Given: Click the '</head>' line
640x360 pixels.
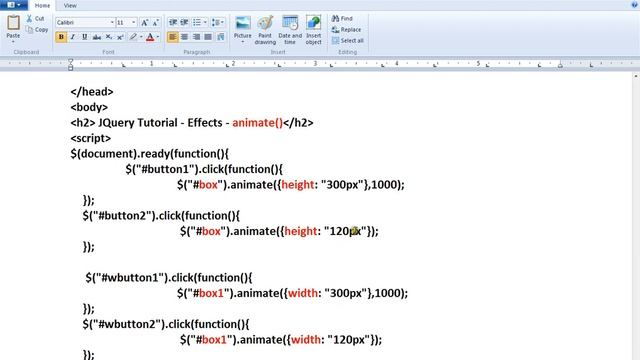Looking at the screenshot, I should click(92, 92).
